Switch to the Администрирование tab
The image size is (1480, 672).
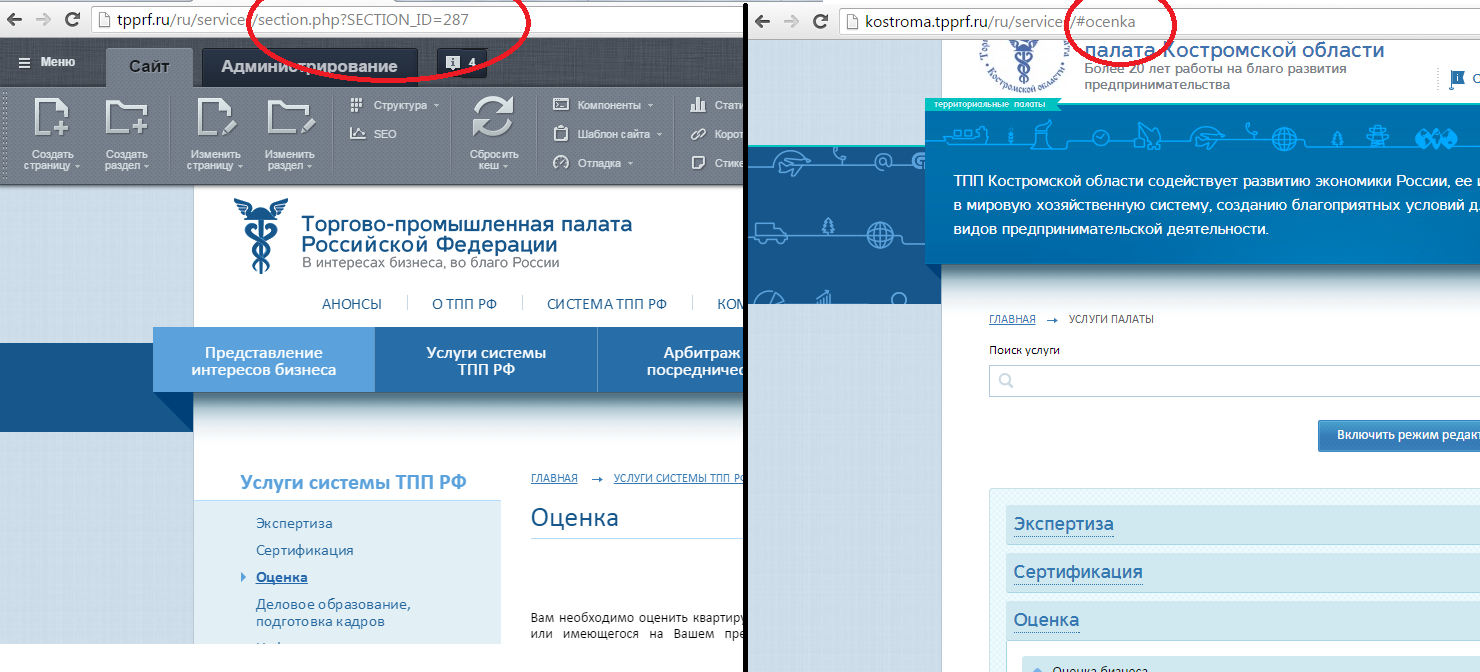[309, 66]
